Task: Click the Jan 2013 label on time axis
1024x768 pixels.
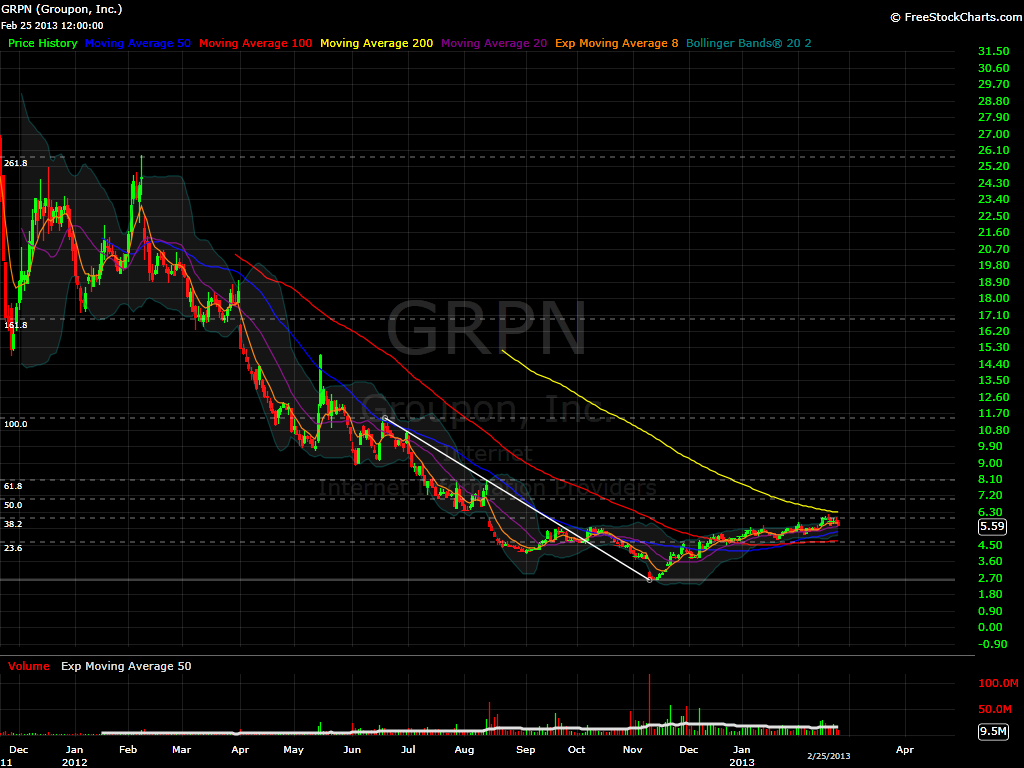Action: click(x=741, y=754)
